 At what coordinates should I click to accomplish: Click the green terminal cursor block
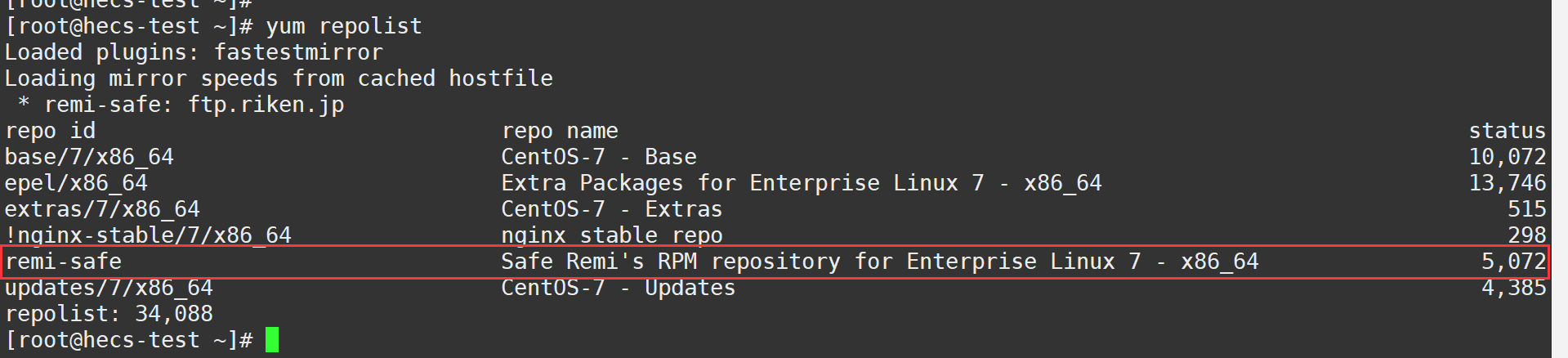(x=272, y=339)
